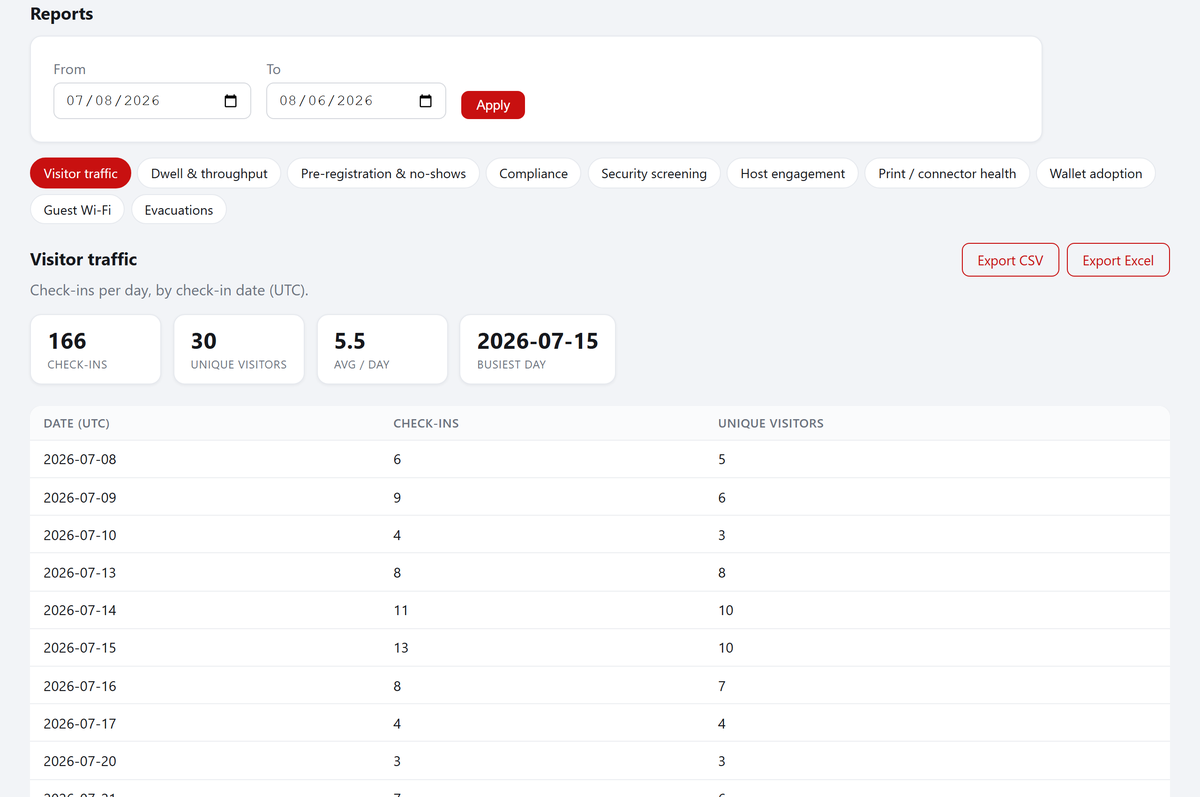Open the Security screening report

point(654,173)
